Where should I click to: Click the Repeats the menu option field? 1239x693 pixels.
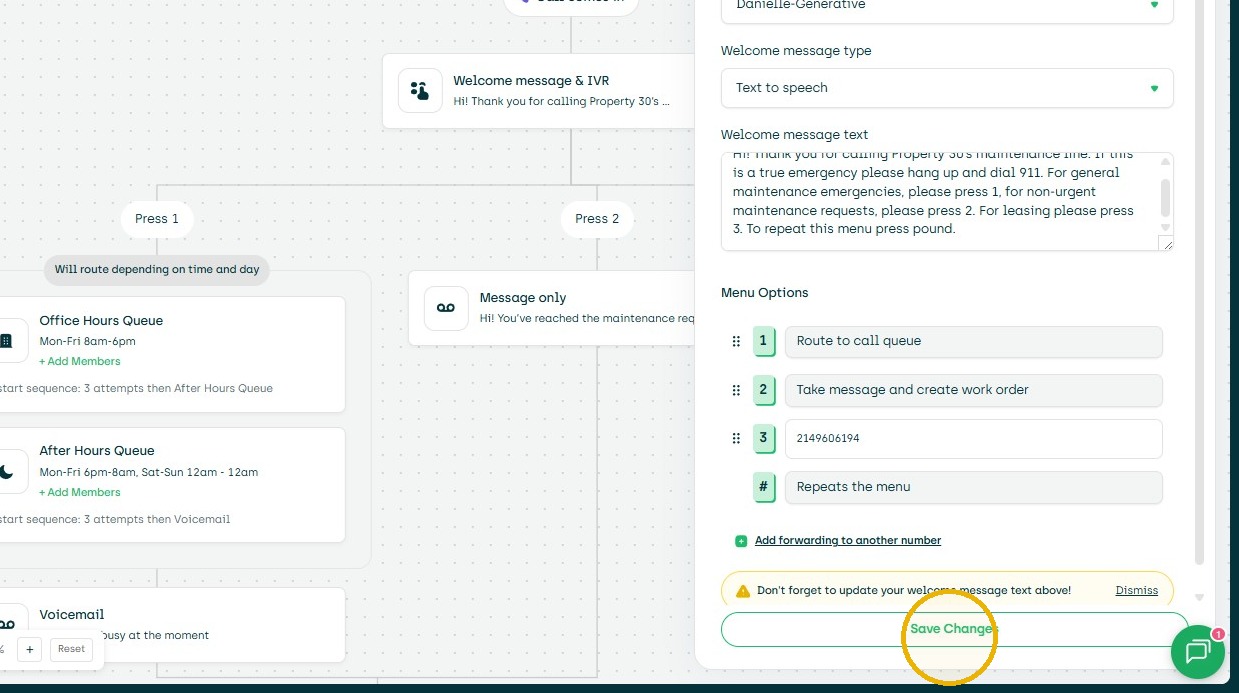[x=974, y=487]
